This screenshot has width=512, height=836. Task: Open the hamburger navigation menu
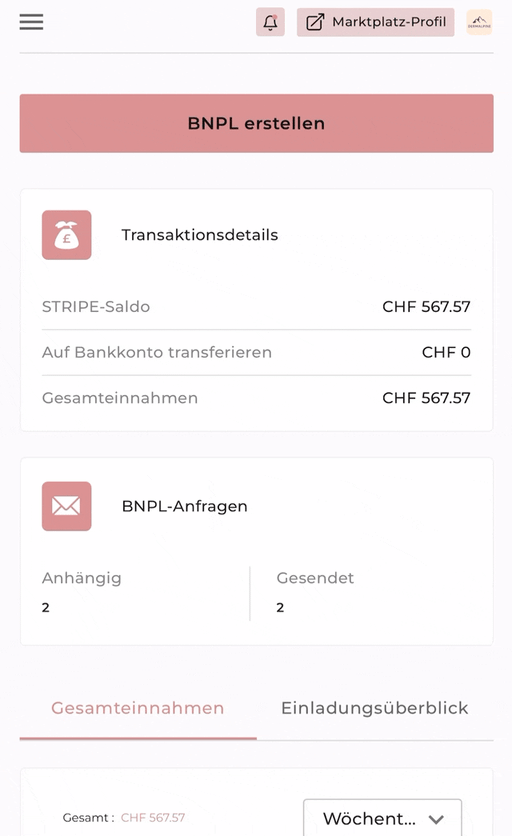click(31, 22)
